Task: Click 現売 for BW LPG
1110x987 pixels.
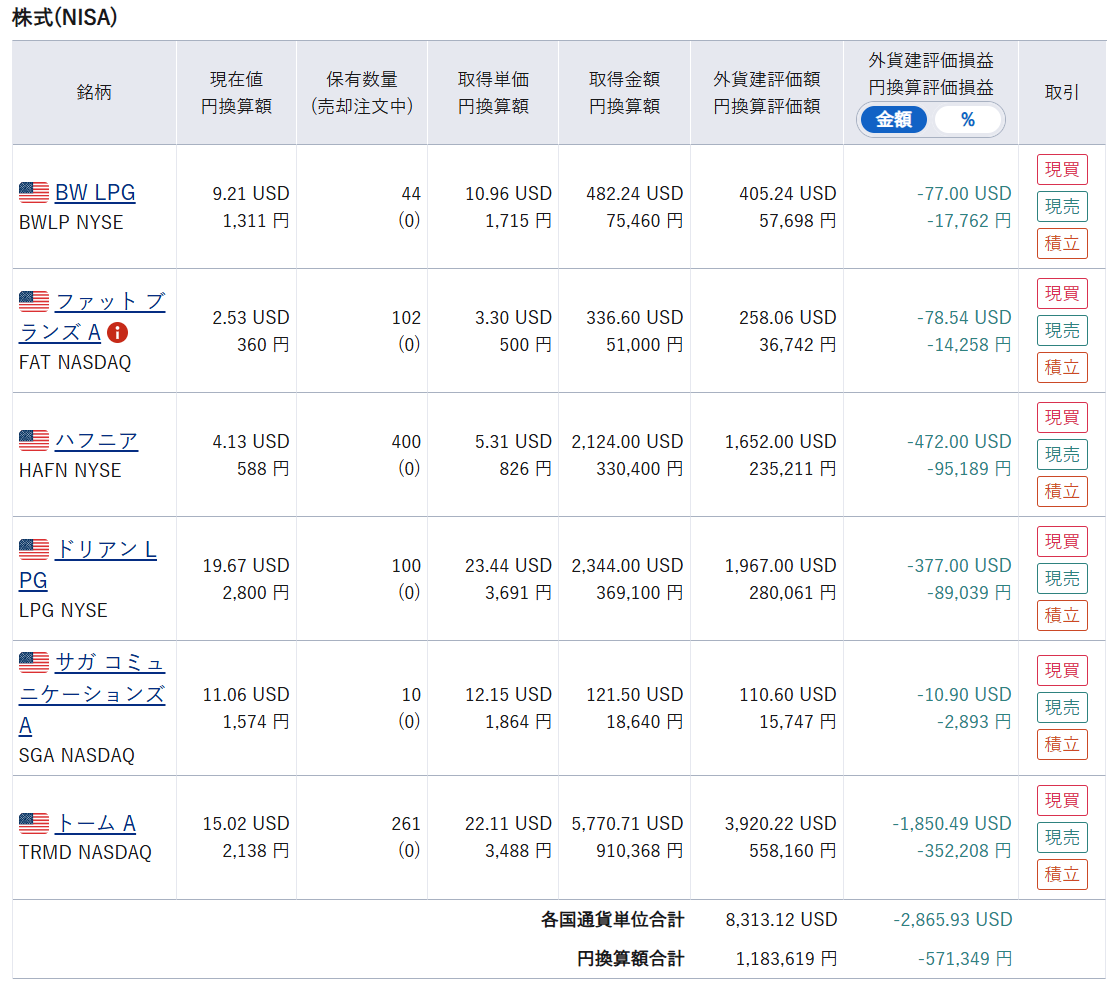Action: [1062, 207]
